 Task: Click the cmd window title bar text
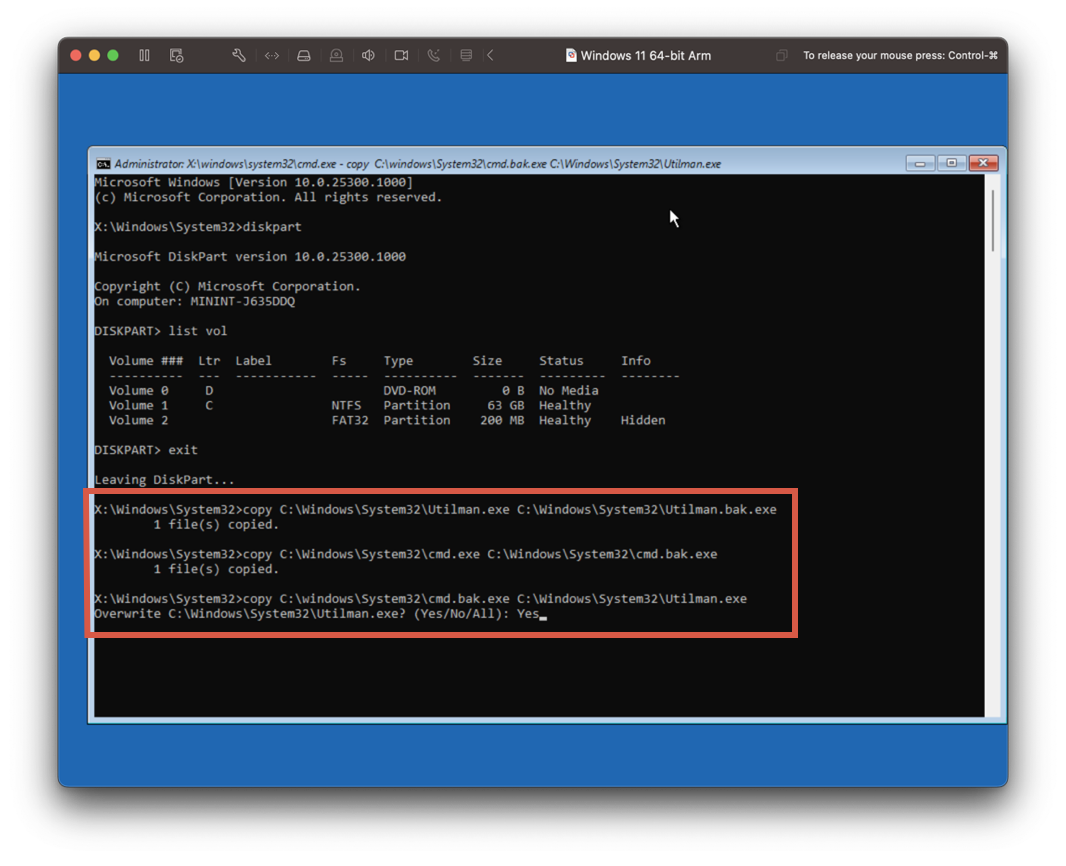417,164
